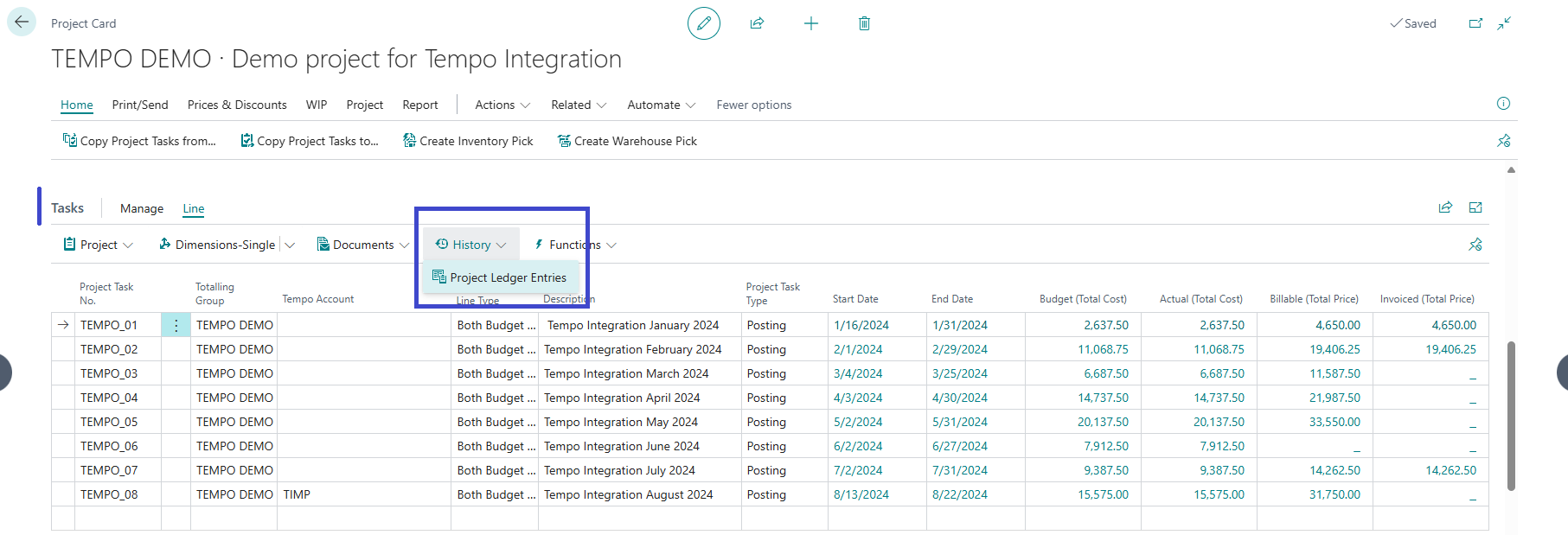
Task: Click the back arrow button
Action: pos(22,22)
